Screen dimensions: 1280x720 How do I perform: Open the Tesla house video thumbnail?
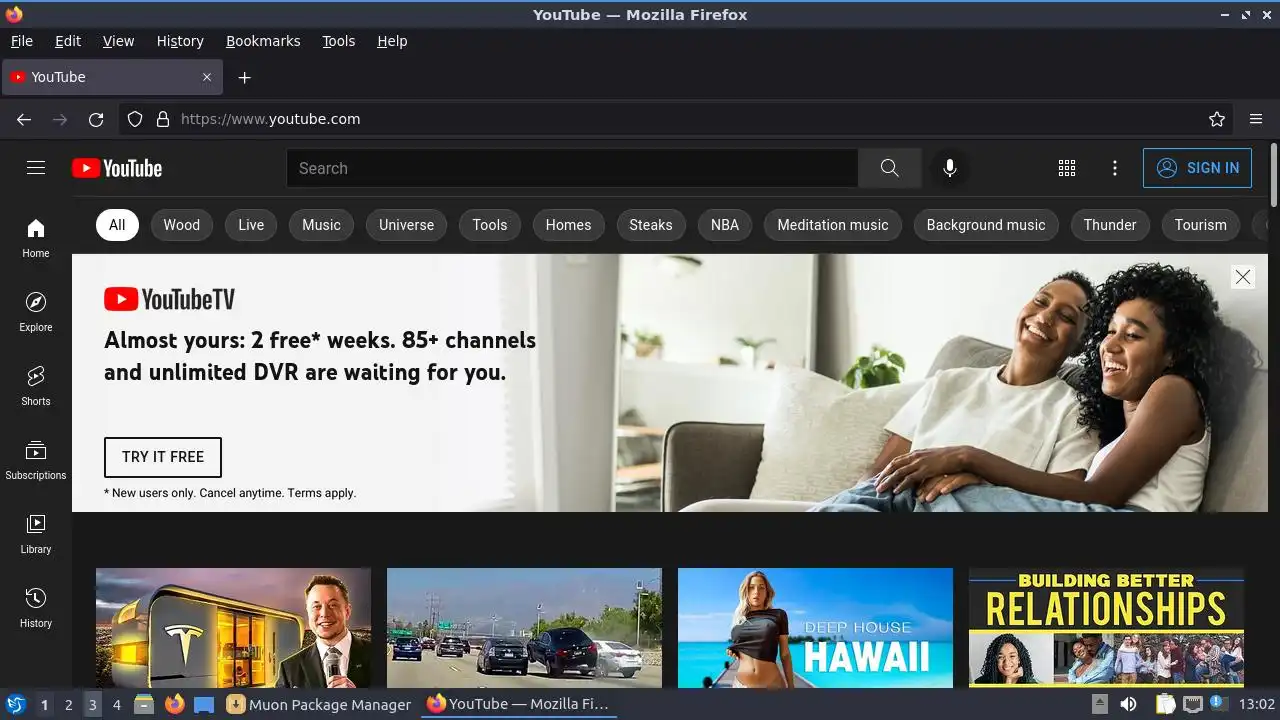pyautogui.click(x=233, y=628)
